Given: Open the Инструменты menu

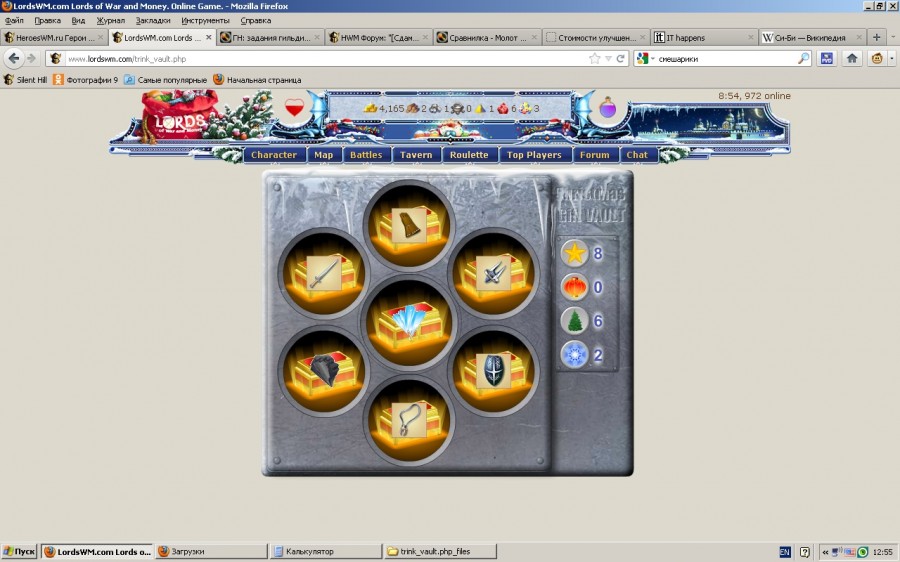Looking at the screenshot, I should click(205, 20).
